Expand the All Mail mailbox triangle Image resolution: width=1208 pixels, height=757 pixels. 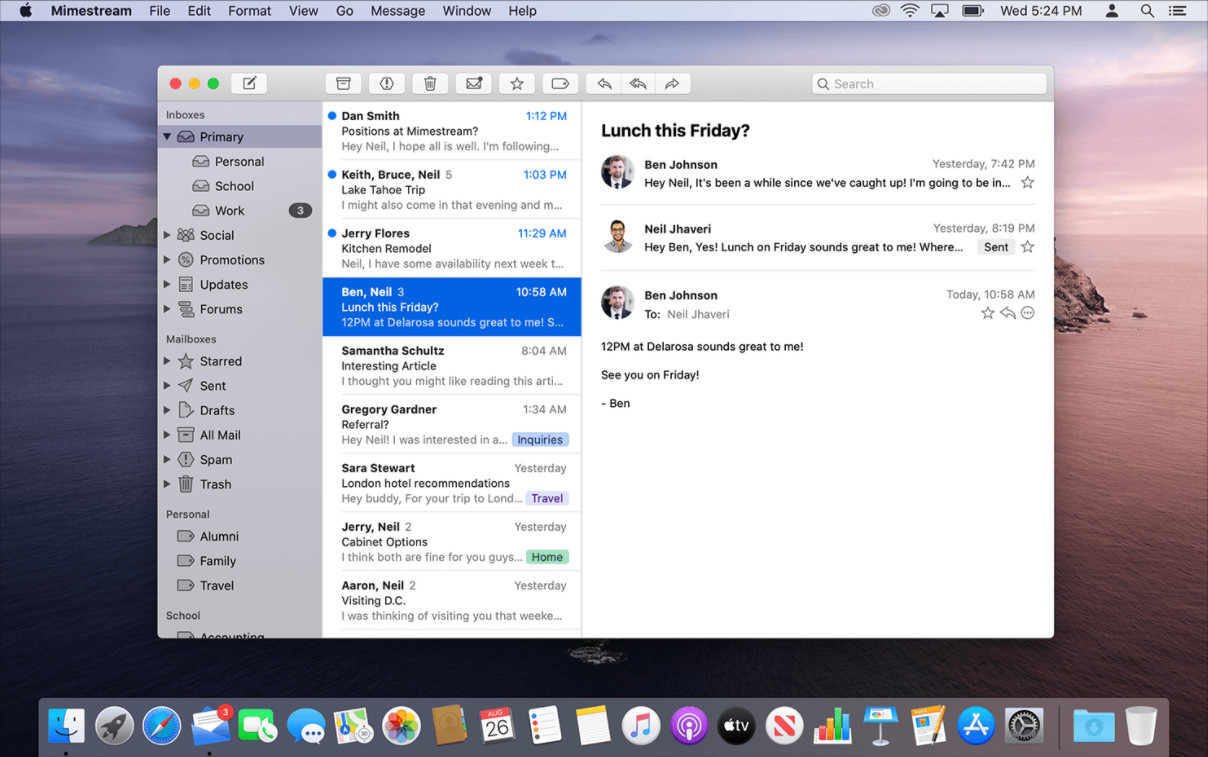coord(167,435)
